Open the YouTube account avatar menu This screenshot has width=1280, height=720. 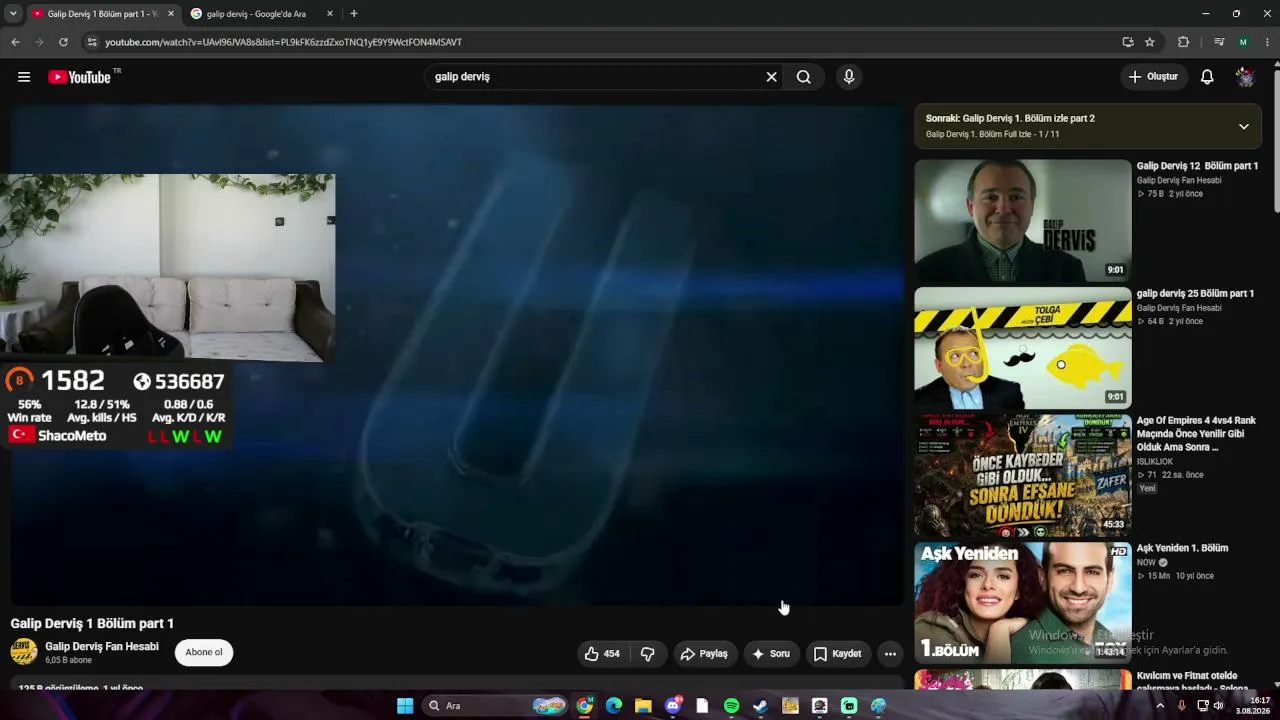click(x=1245, y=77)
